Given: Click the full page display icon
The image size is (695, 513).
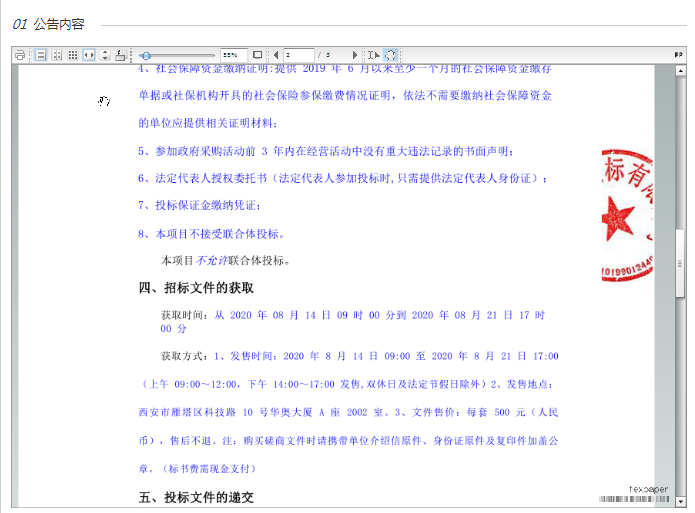Looking at the screenshot, I should [x=257, y=55].
